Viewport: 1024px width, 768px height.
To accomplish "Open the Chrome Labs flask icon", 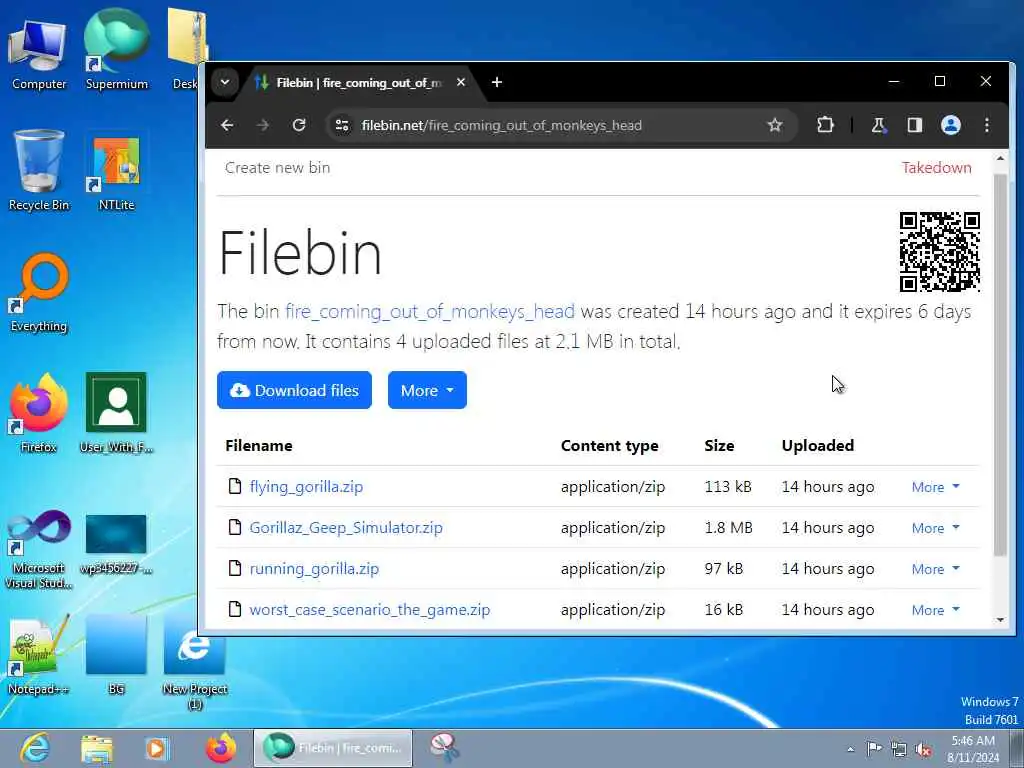I will click(878, 125).
